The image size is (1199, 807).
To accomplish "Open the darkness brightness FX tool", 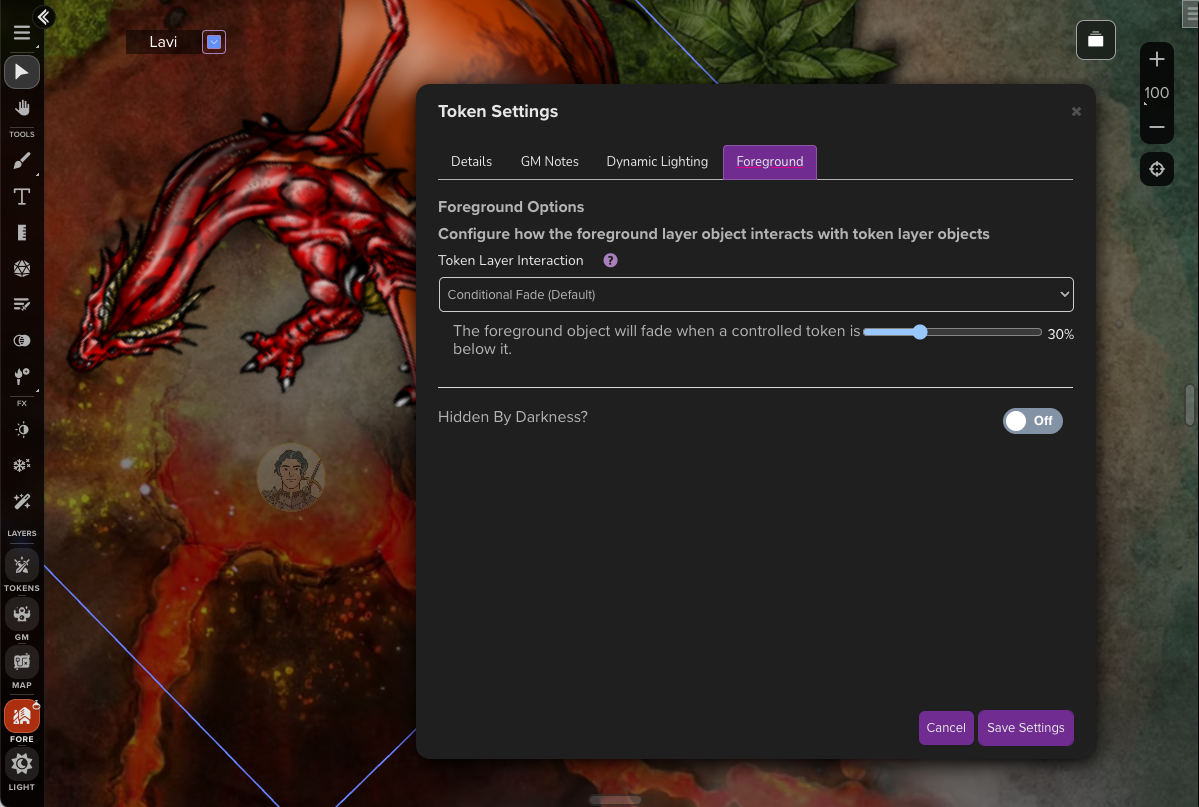I will click(21, 430).
